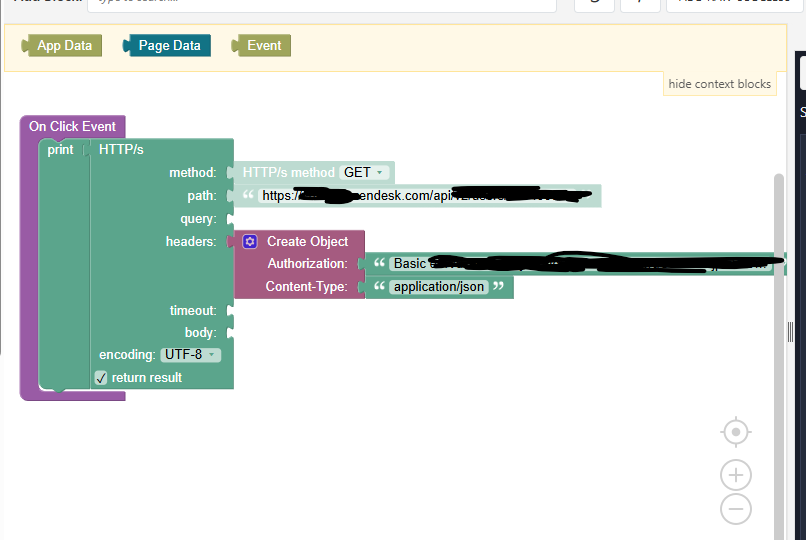
Task: Select the App Data context block
Action: (64, 45)
